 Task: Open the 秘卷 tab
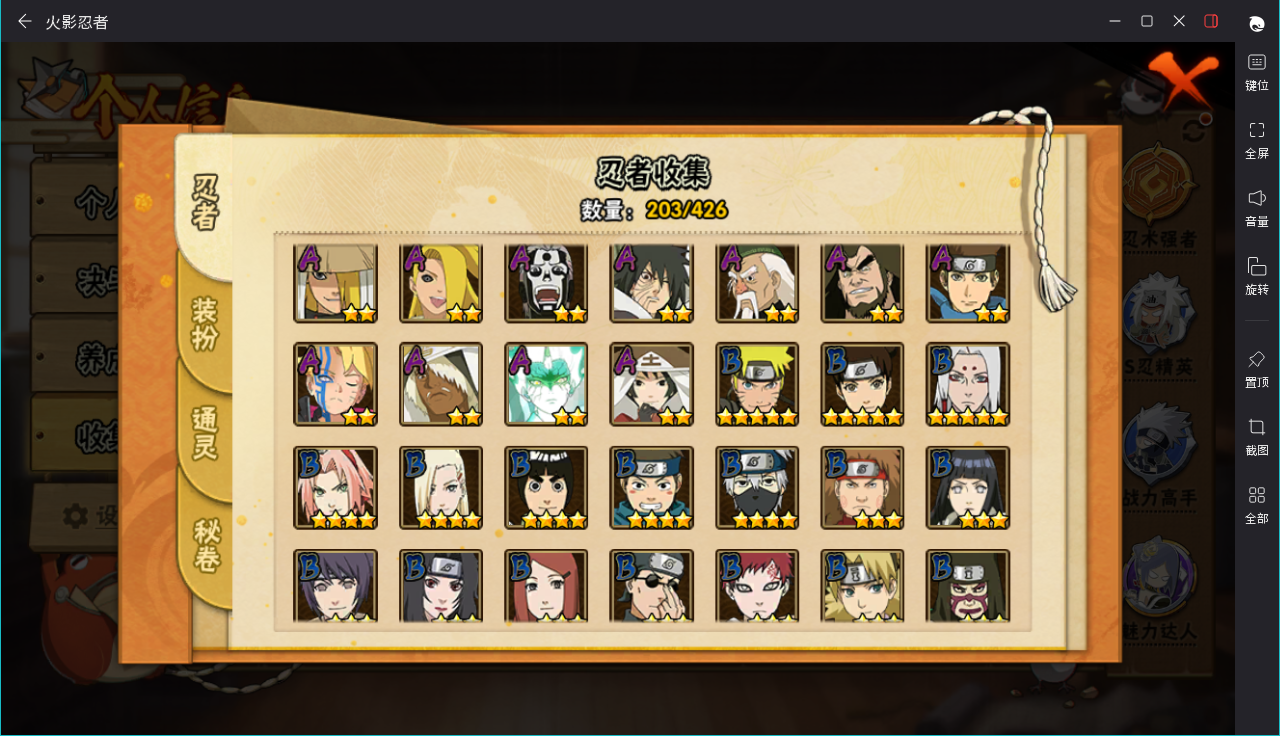[x=206, y=545]
